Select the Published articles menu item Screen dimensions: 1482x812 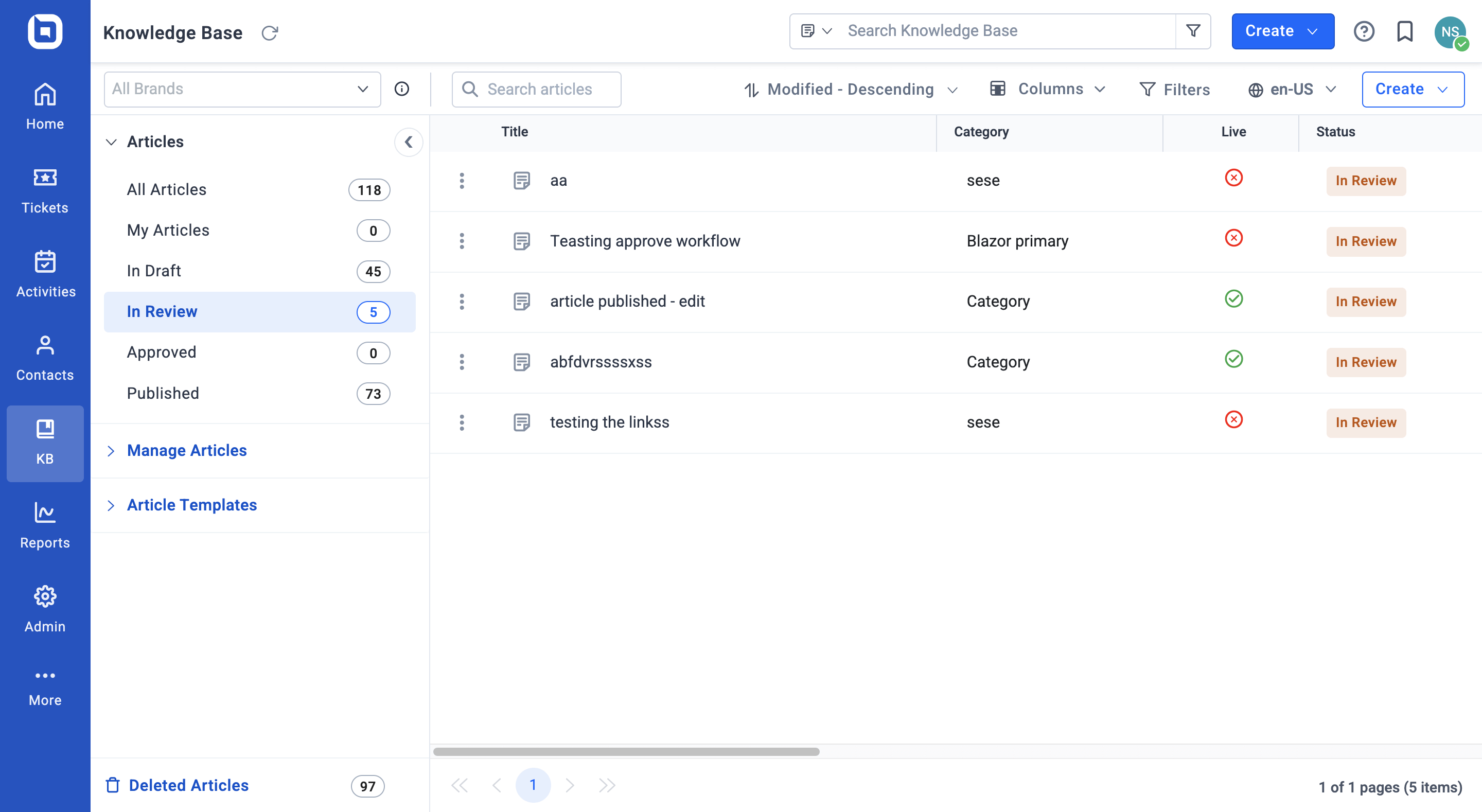pos(163,392)
